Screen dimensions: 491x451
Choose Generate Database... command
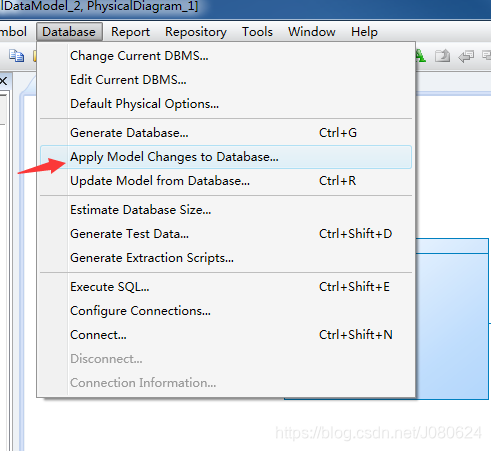(x=226, y=133)
